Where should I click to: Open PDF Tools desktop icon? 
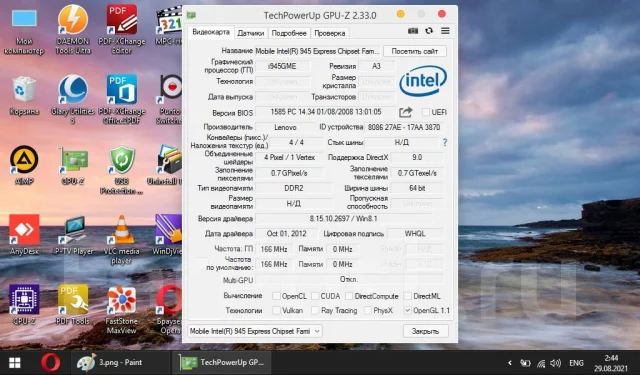pyautogui.click(x=73, y=304)
